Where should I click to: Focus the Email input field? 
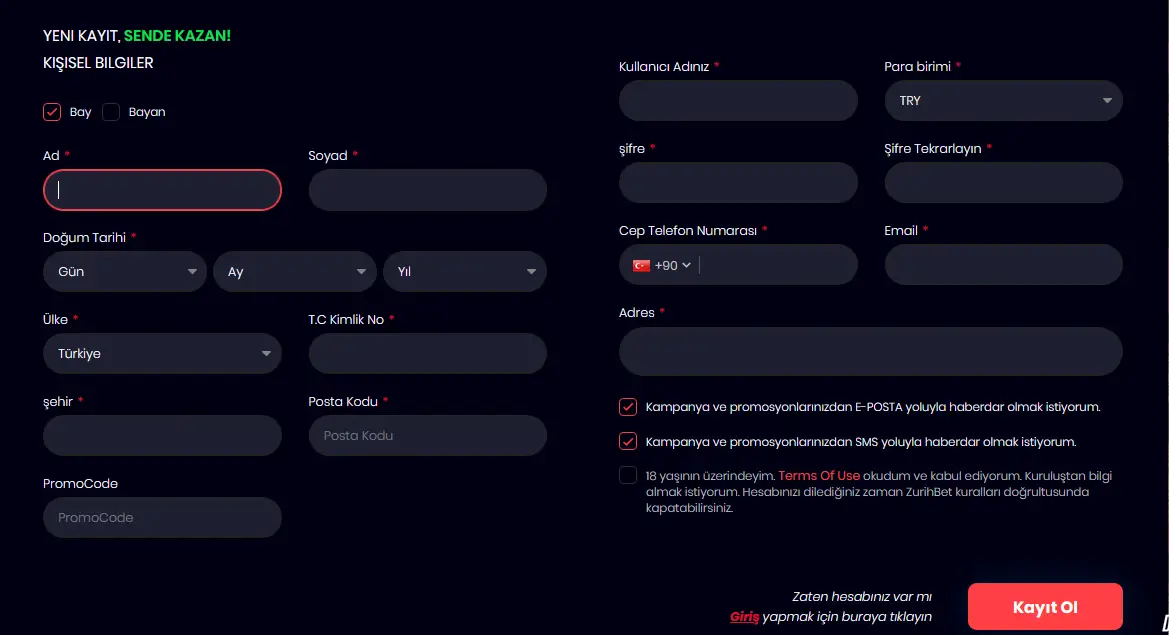coord(1003,265)
